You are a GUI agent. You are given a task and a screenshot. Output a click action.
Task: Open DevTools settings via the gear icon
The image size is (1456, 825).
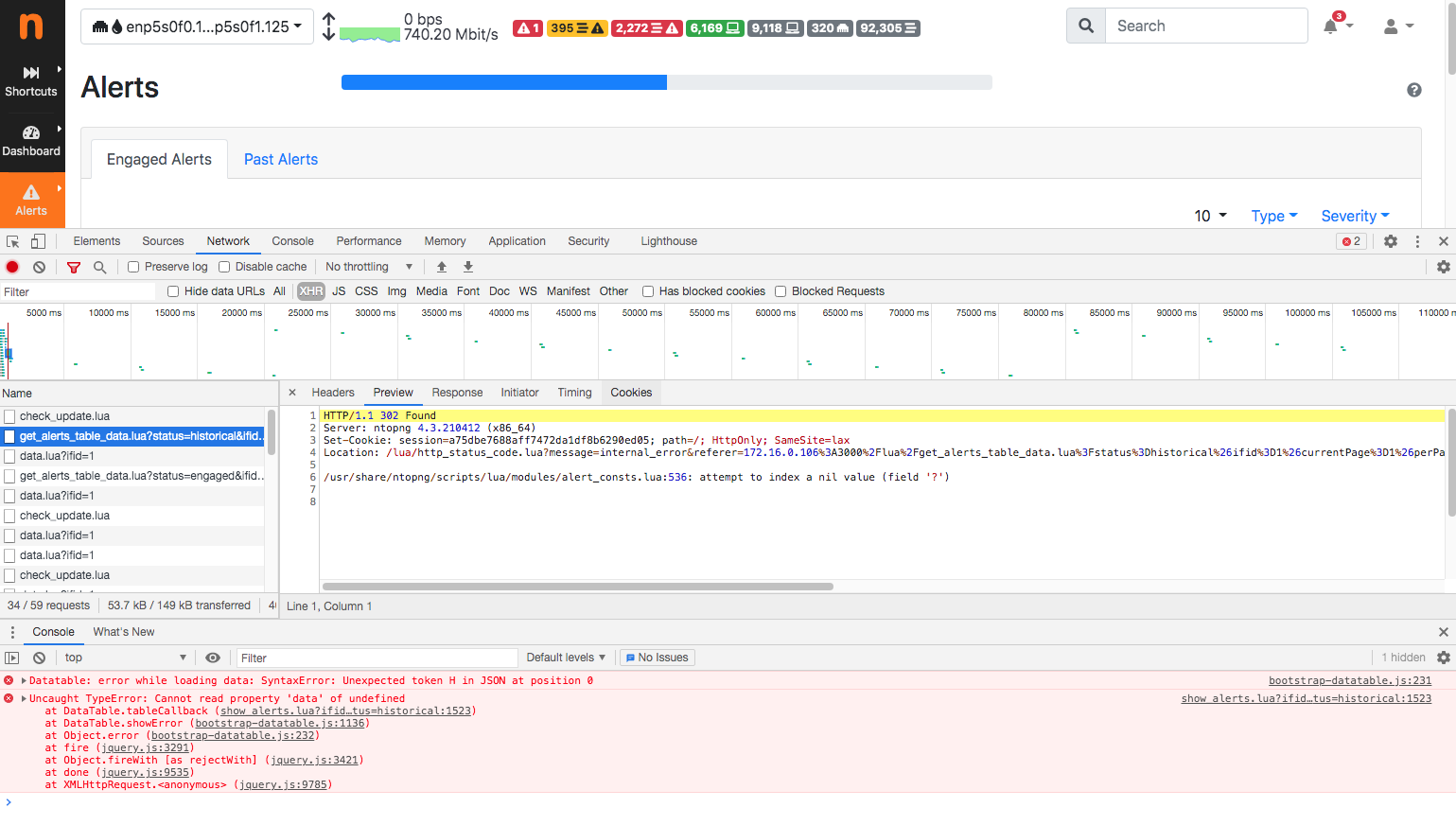pyautogui.click(x=1390, y=241)
